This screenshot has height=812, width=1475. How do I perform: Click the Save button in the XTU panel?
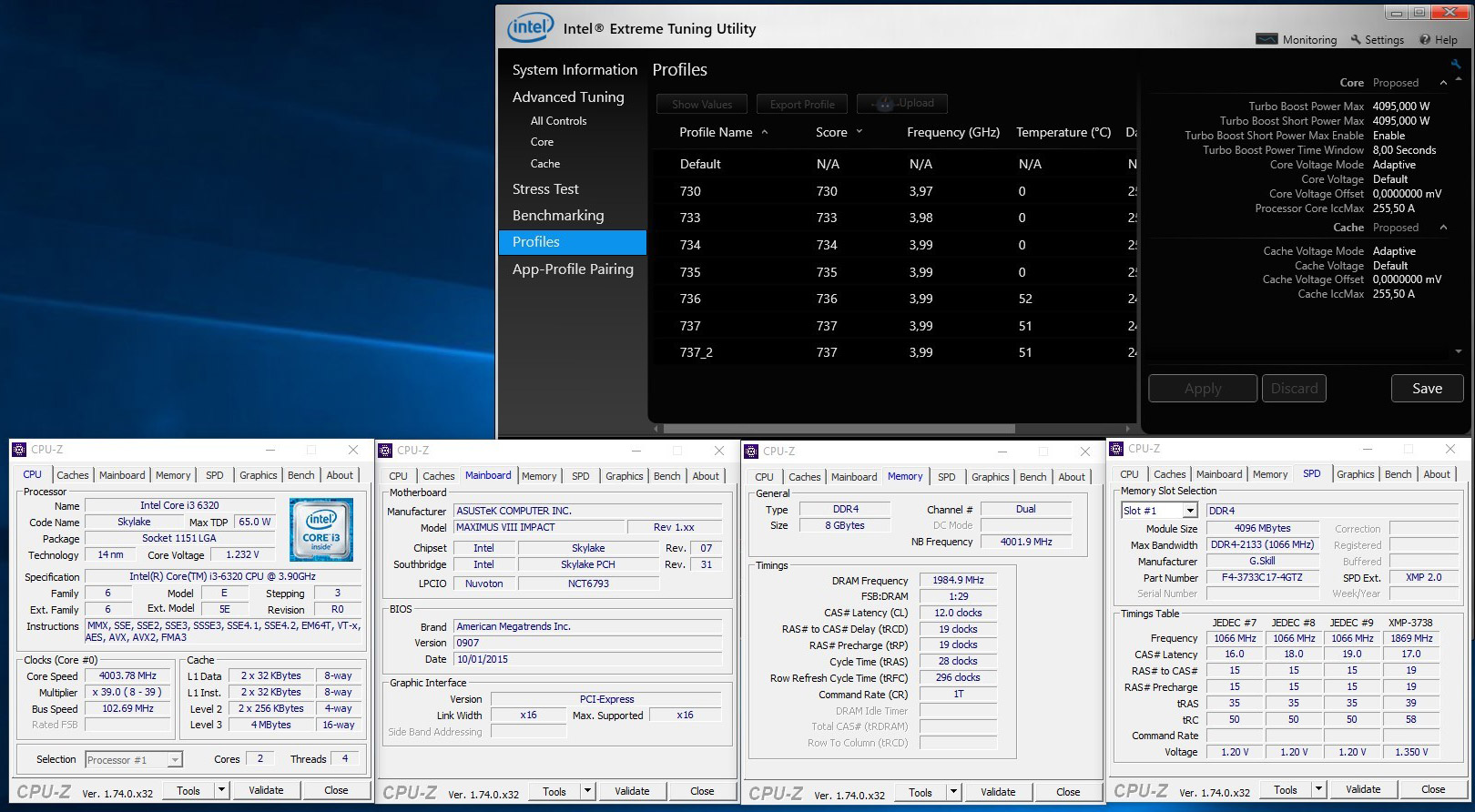coord(1427,389)
